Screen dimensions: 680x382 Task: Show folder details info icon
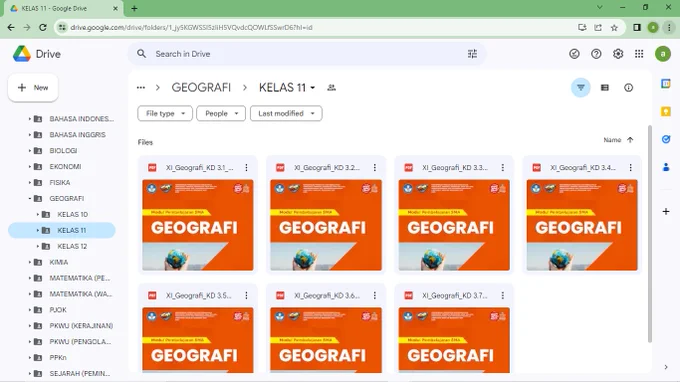click(628, 88)
